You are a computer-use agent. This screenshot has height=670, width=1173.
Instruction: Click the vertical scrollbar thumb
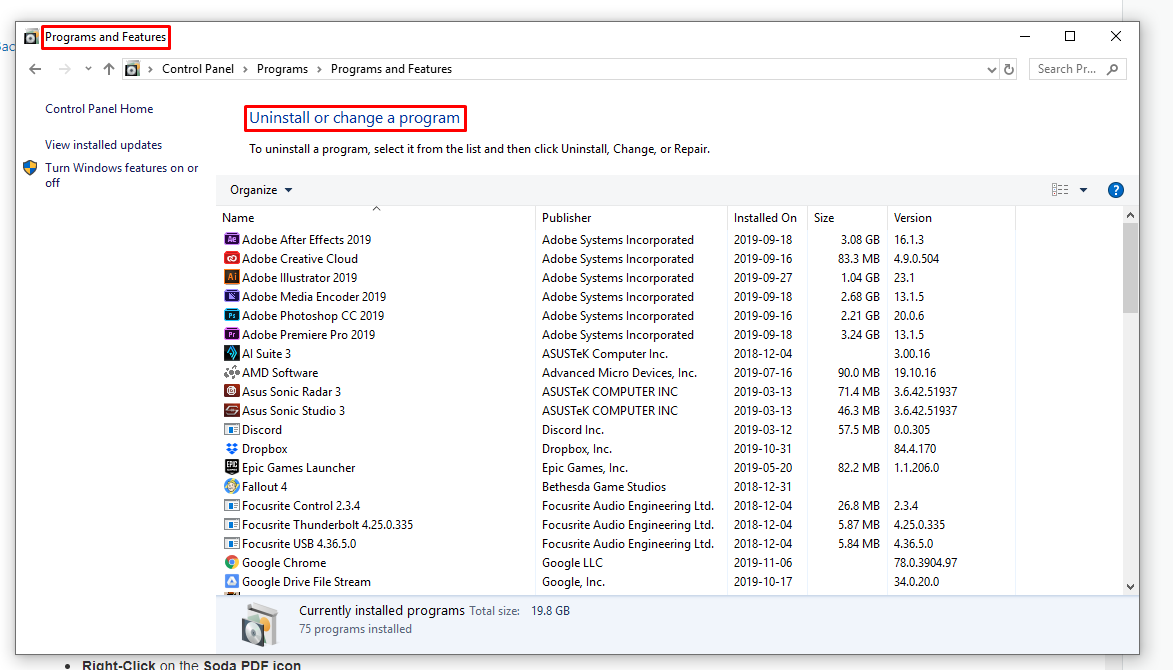pyautogui.click(x=1130, y=268)
